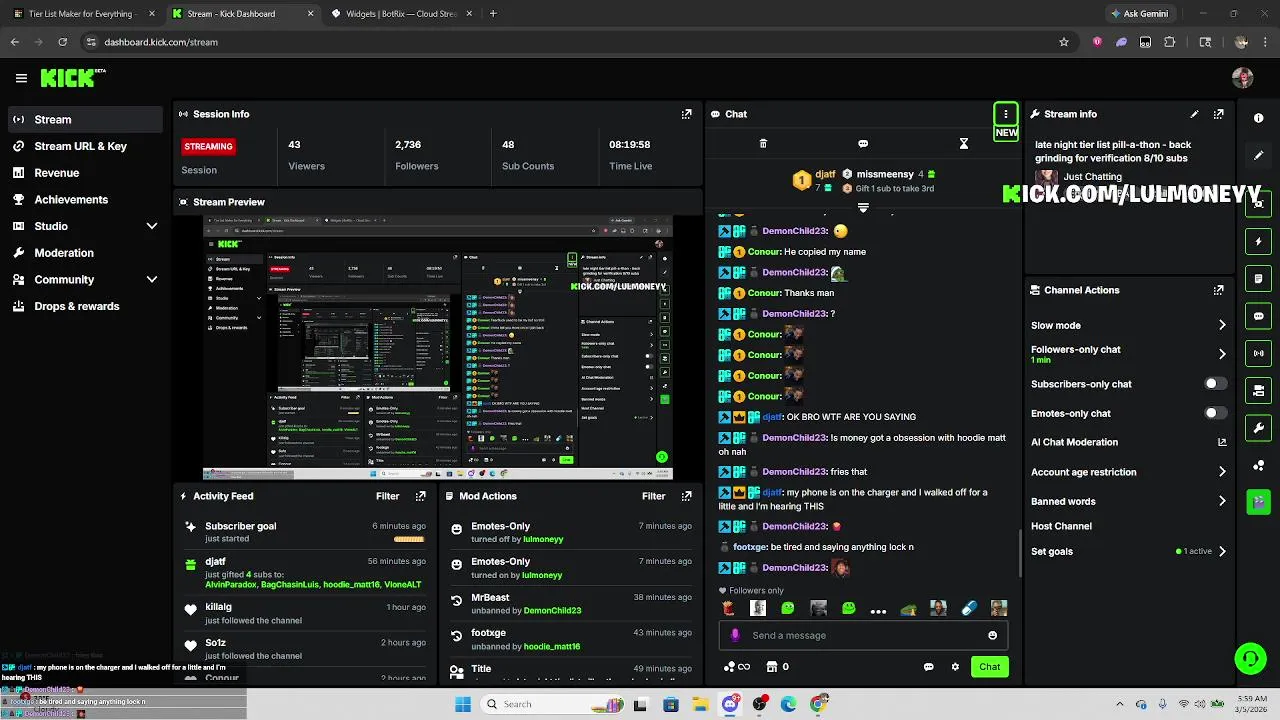1280x720 pixels.
Task: Open the Mod Actions Filter
Action: pos(653,496)
